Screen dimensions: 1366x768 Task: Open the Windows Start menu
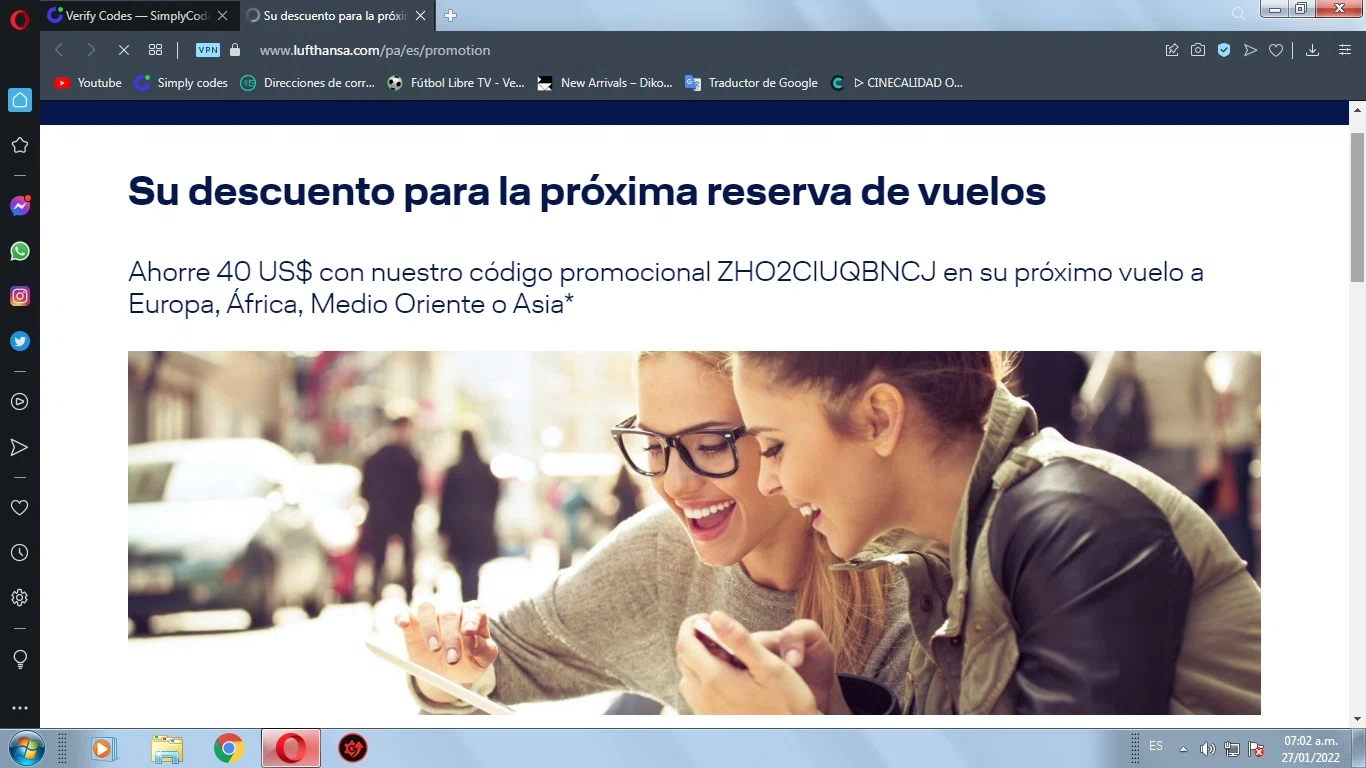[25, 748]
